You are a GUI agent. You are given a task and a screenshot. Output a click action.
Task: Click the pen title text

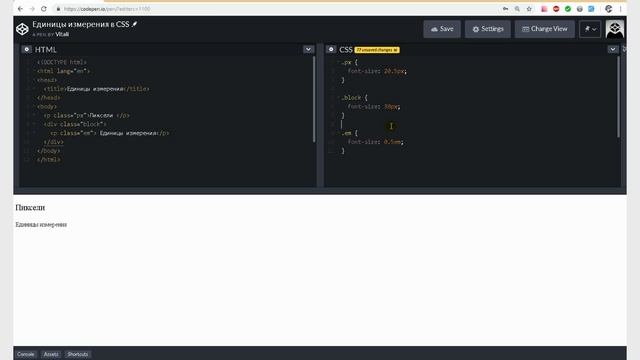pos(81,24)
